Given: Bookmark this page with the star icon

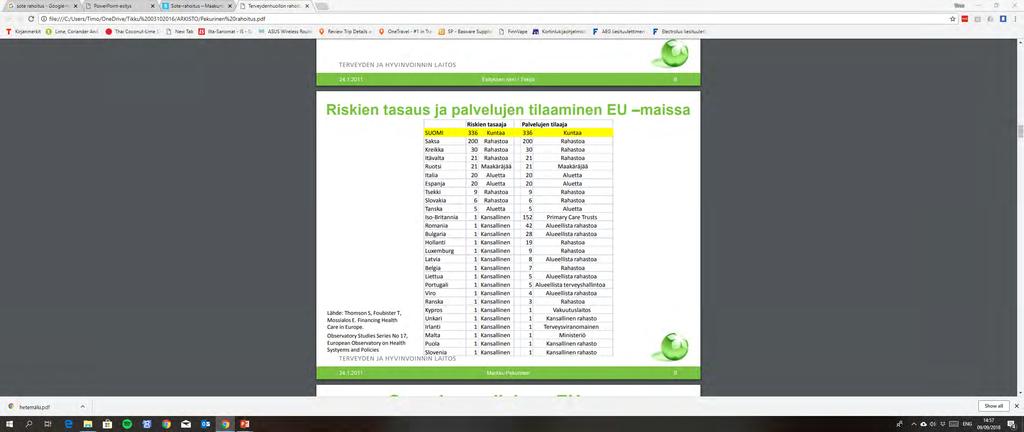Looking at the screenshot, I should pyautogui.click(x=953, y=19).
